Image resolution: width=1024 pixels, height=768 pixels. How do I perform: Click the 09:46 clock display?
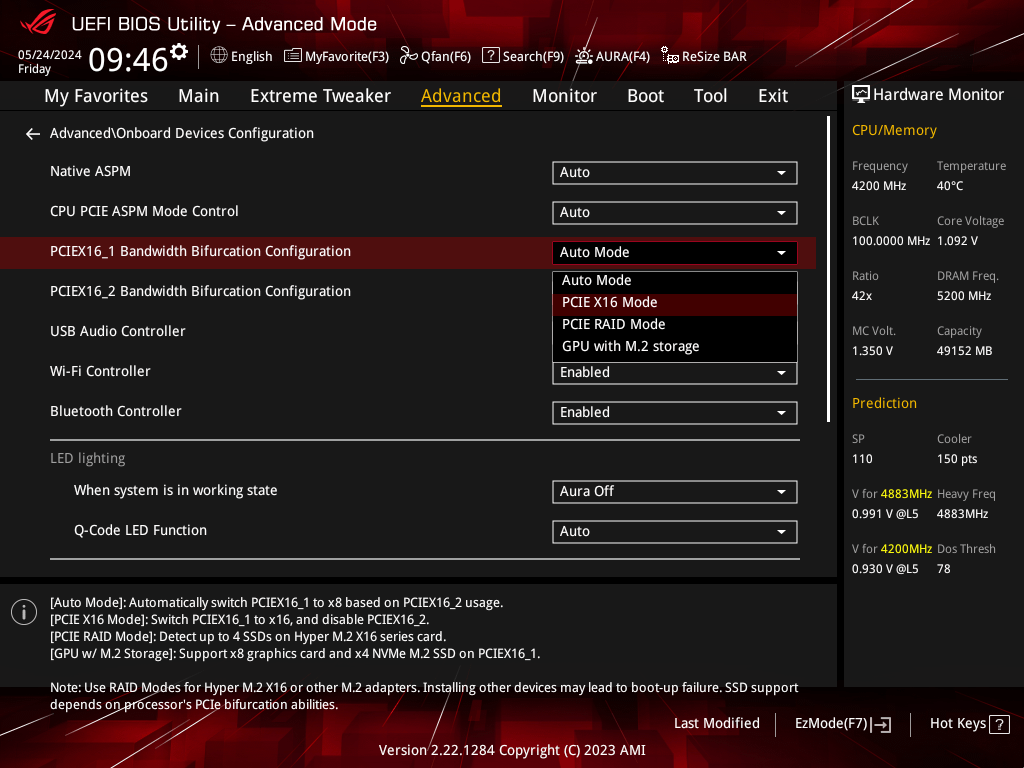(x=128, y=59)
